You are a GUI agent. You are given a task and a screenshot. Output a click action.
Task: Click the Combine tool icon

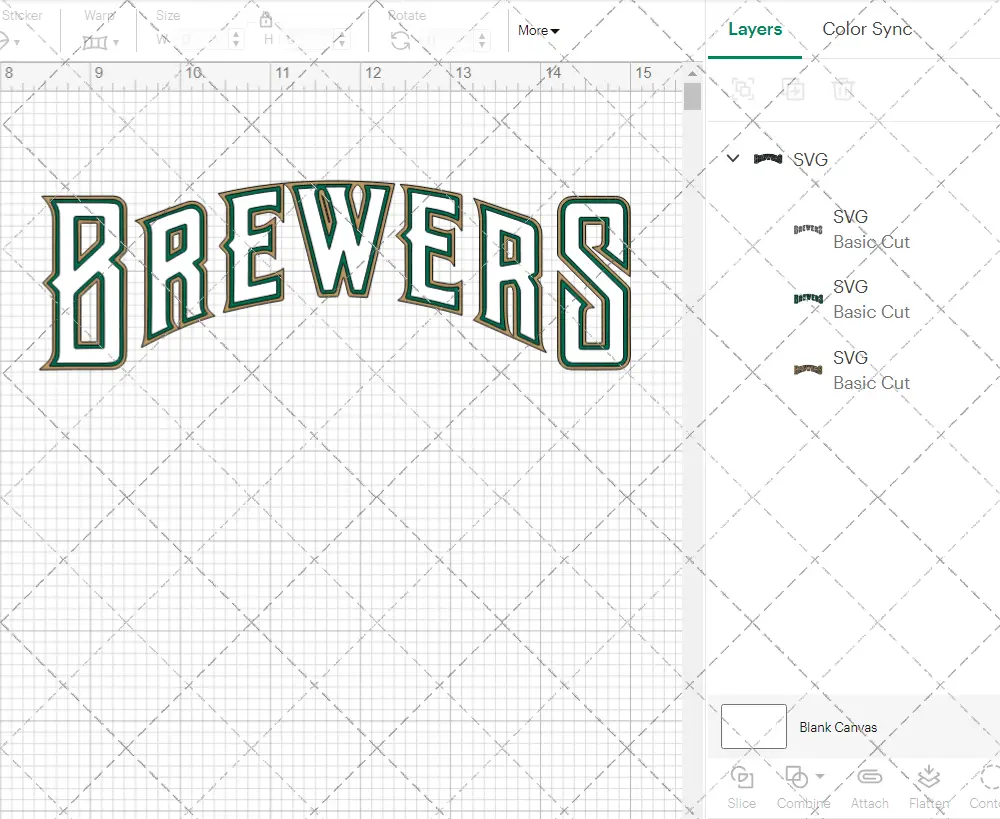(797, 778)
